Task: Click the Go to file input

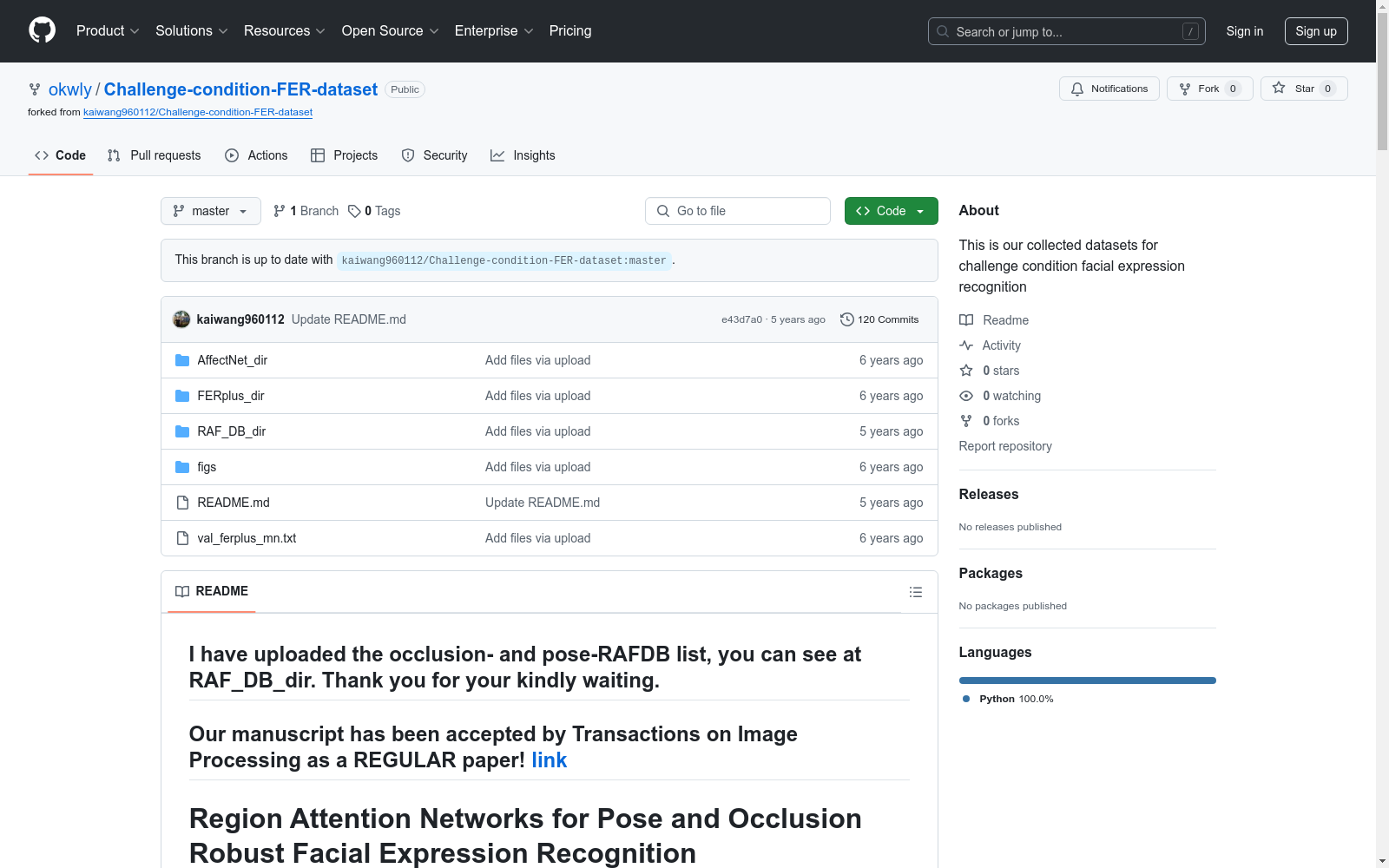Action: click(738, 211)
